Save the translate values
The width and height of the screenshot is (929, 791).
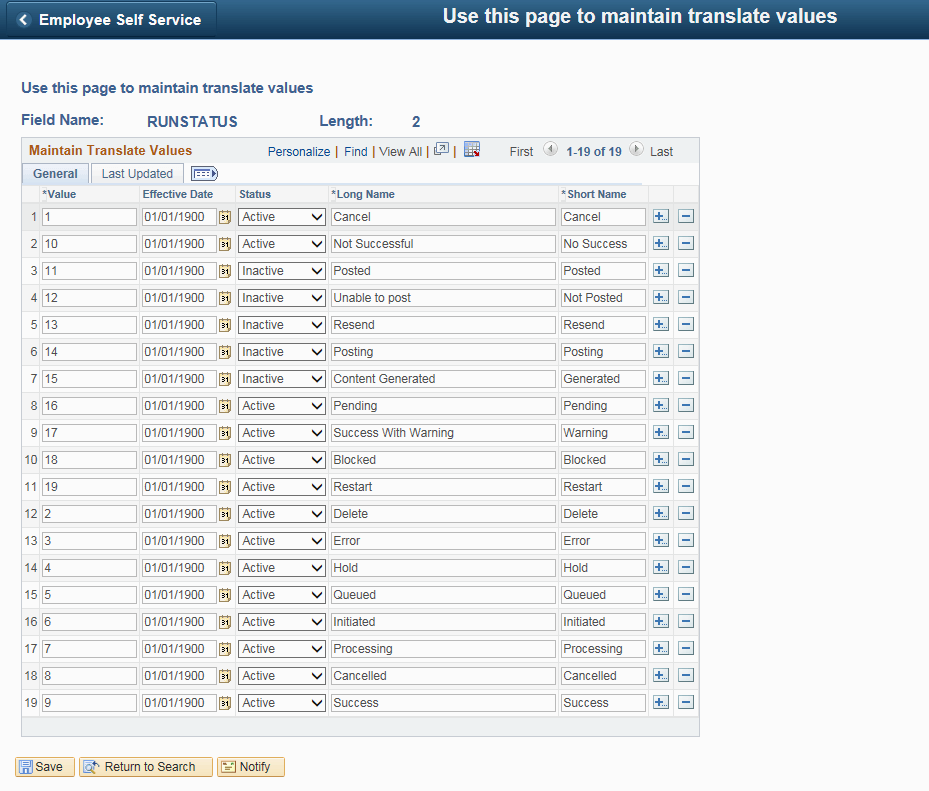point(45,767)
